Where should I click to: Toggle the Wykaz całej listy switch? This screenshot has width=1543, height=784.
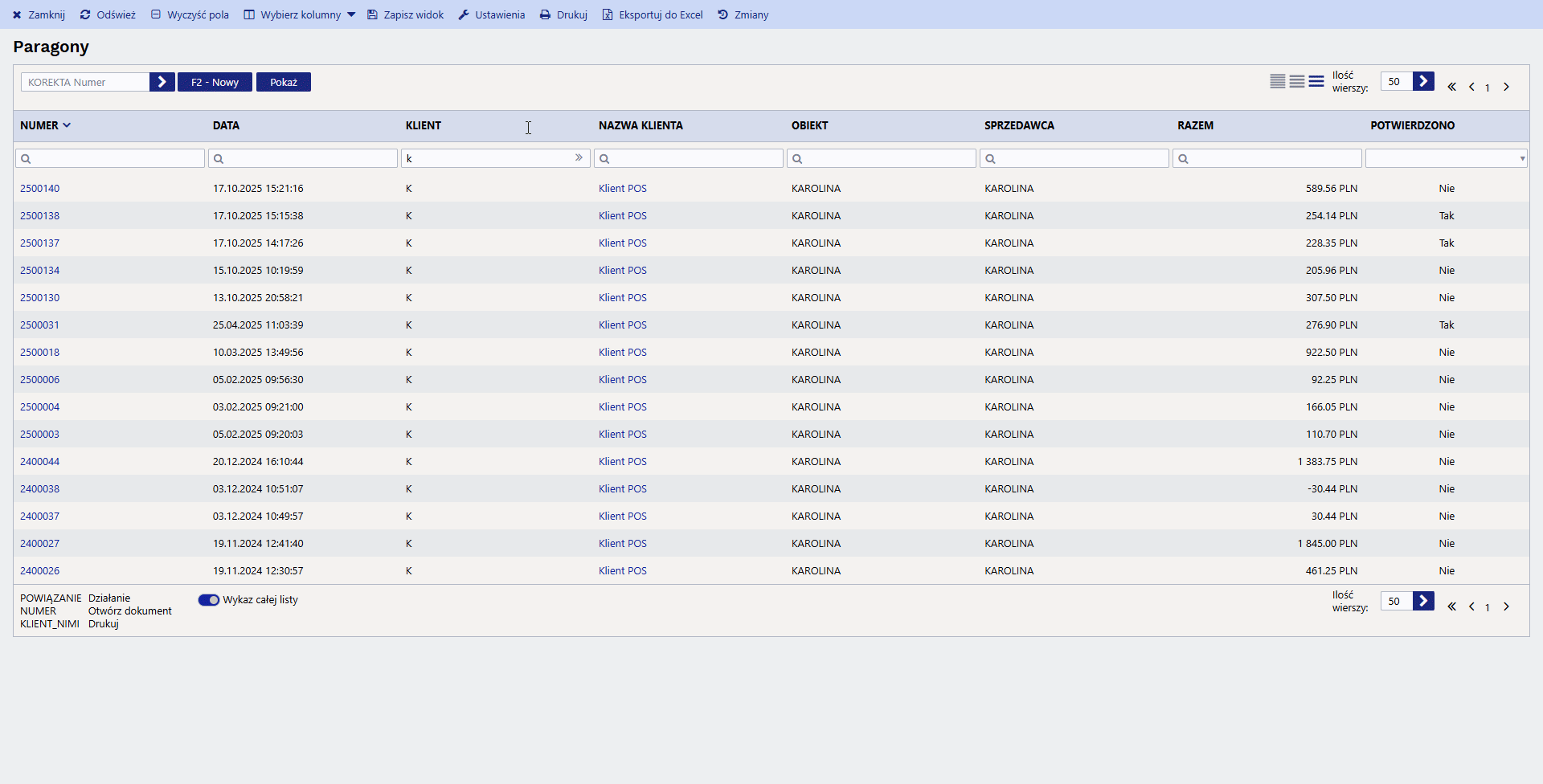[x=209, y=600]
